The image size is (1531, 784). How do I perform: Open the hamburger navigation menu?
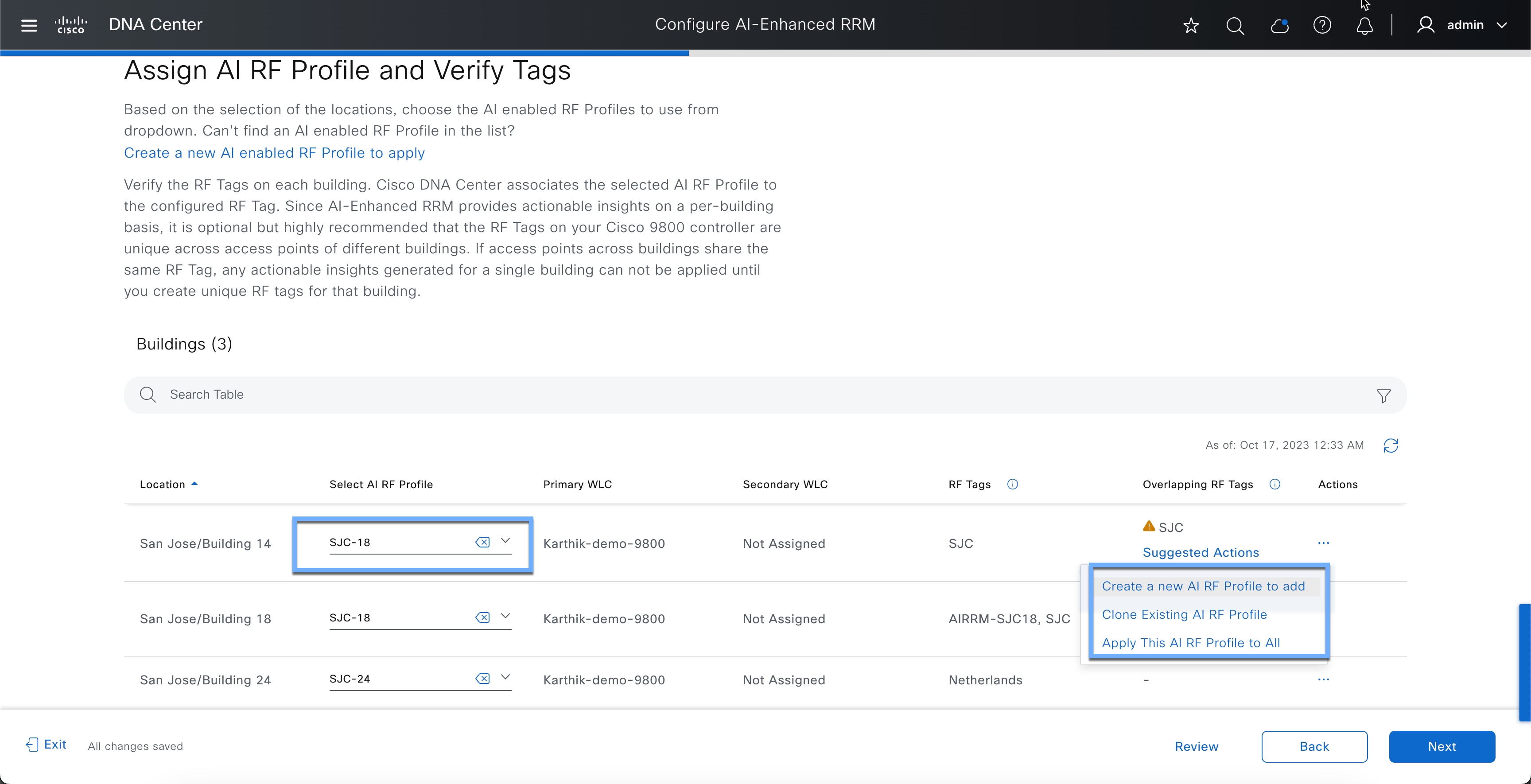click(28, 25)
